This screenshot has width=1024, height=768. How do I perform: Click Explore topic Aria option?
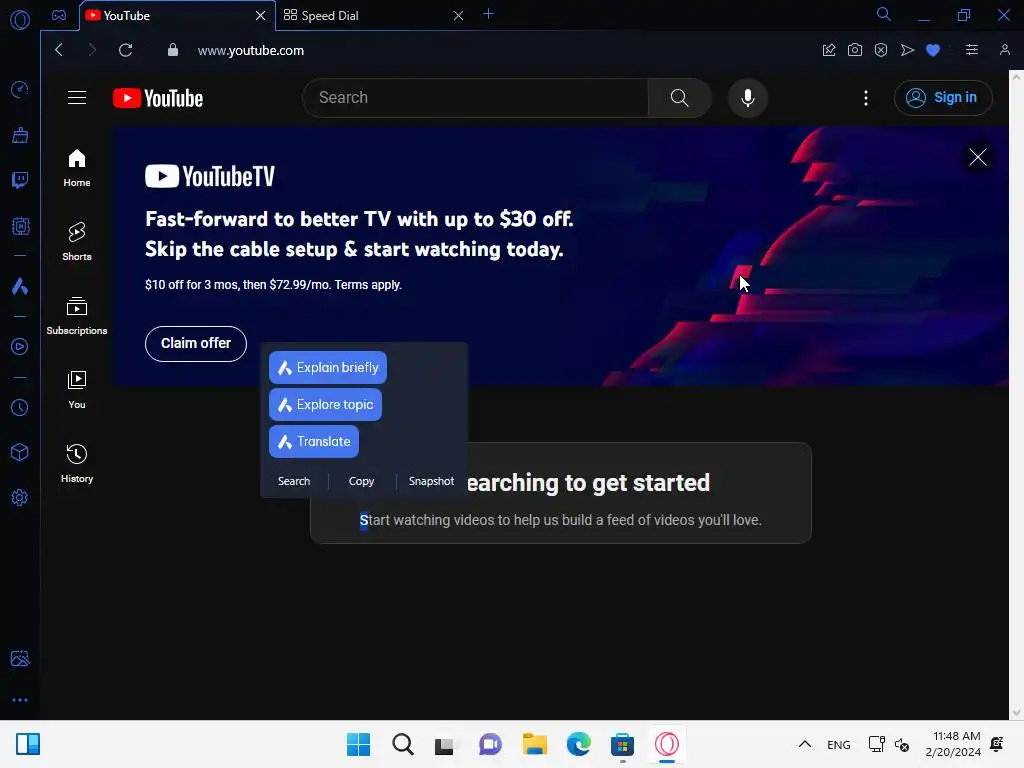click(x=325, y=405)
